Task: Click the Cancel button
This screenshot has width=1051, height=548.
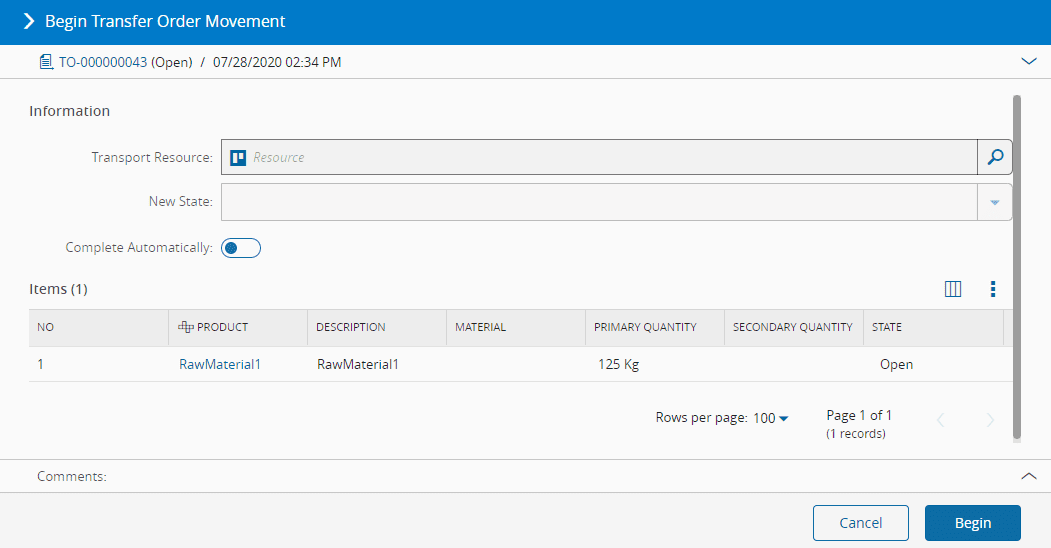Action: click(x=860, y=523)
